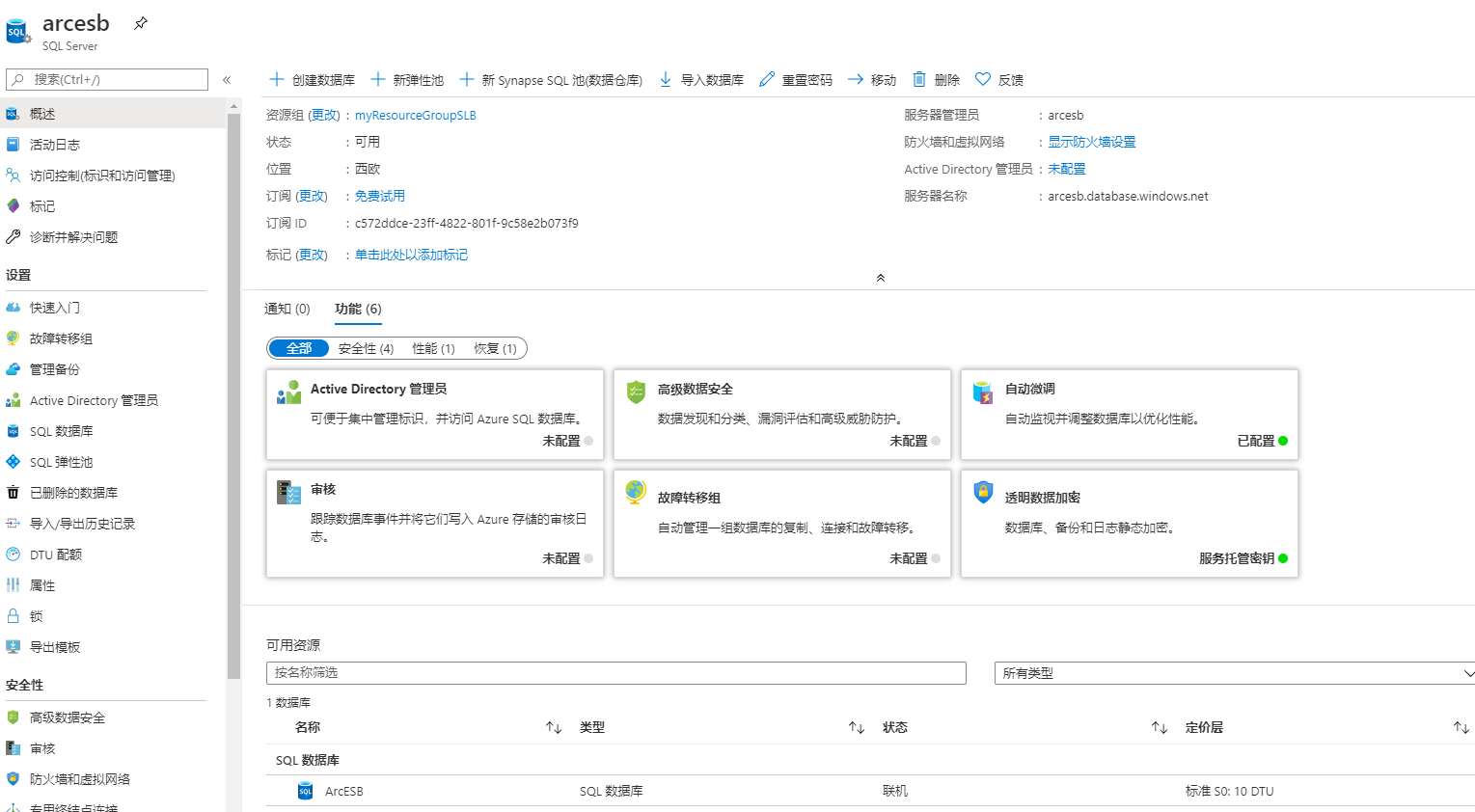The height and width of the screenshot is (812, 1475).
Task: Switch to the 通知 (0) tab
Action: pos(287,309)
